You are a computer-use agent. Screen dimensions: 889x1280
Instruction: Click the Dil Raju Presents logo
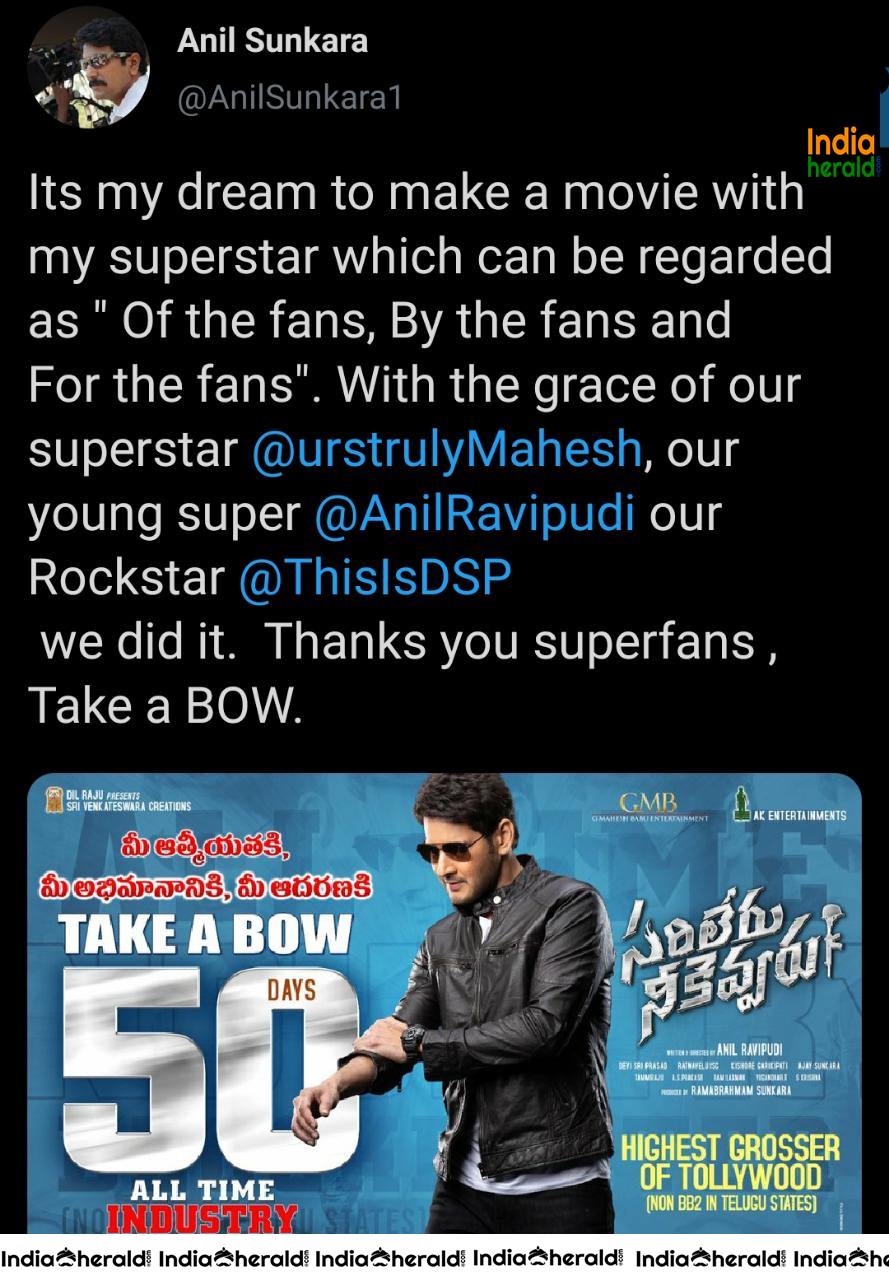point(118,799)
